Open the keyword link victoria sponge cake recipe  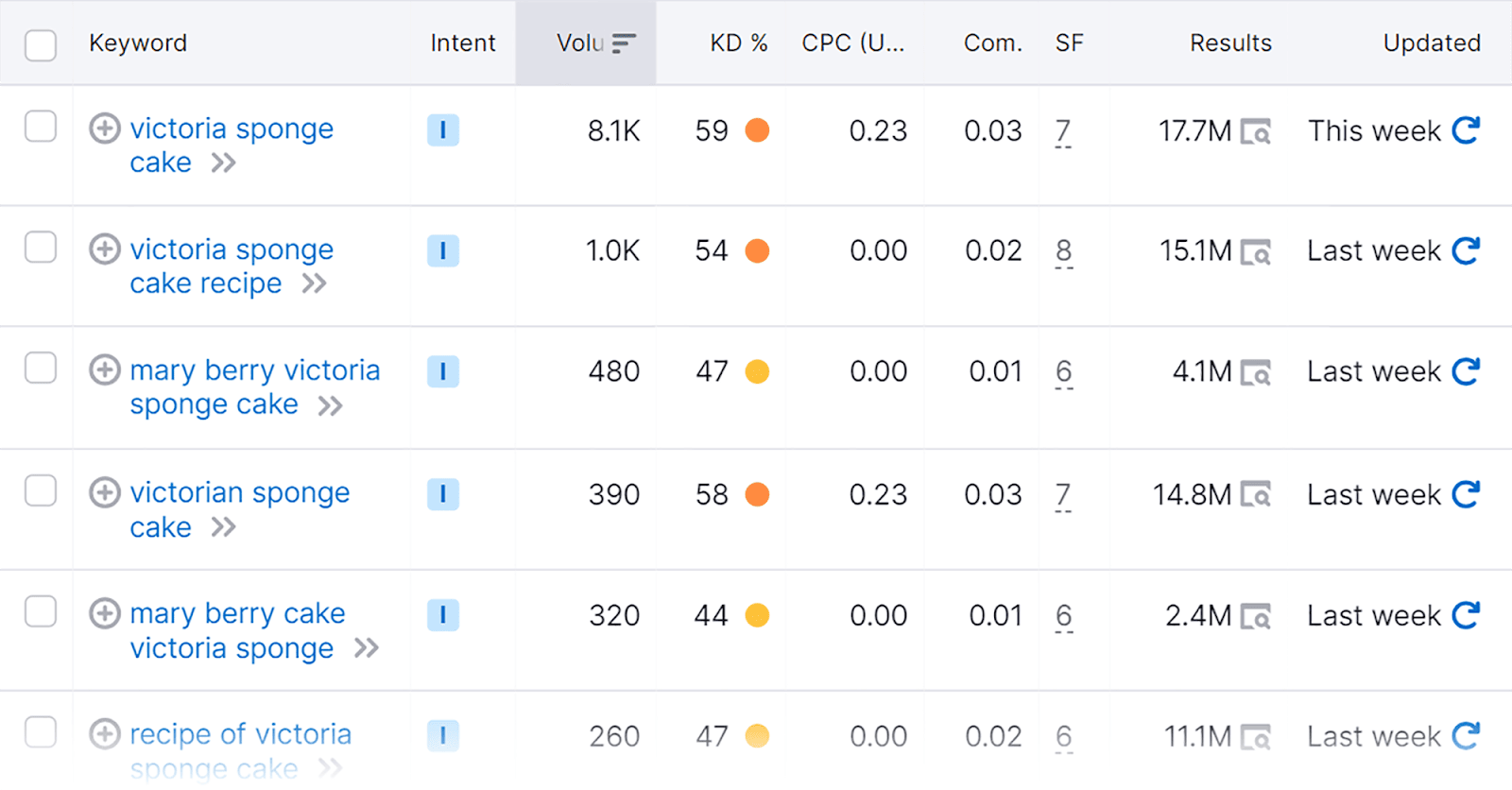[x=231, y=266]
